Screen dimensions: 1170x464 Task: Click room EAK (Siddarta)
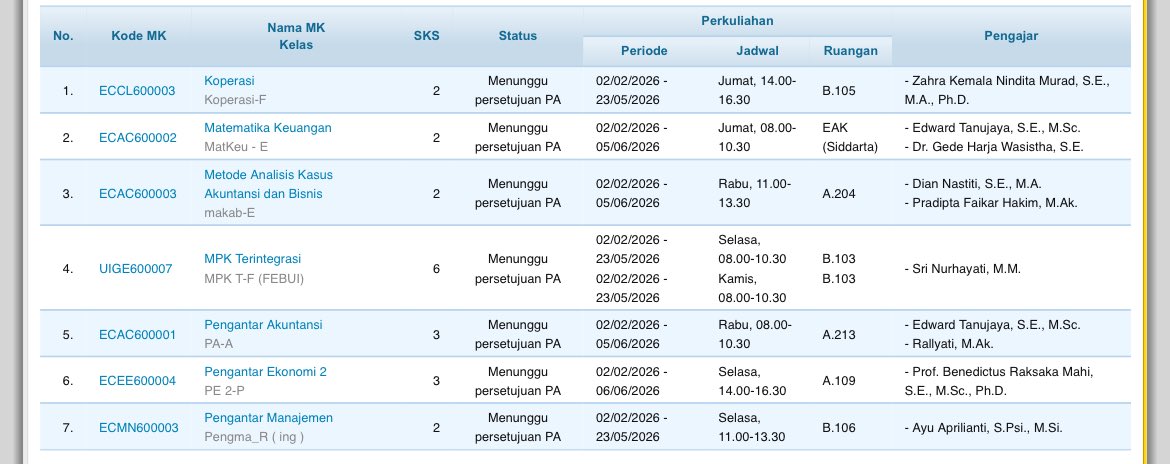pos(850,138)
